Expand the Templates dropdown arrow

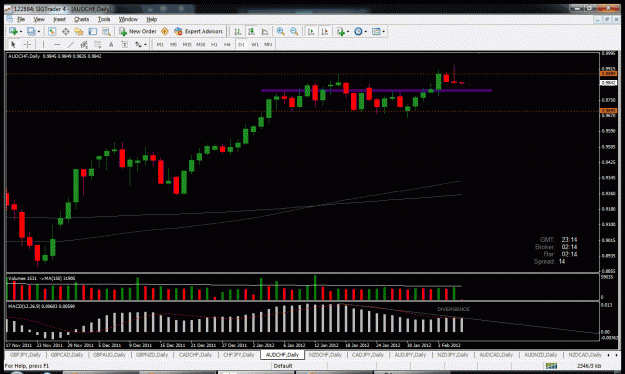[x=383, y=31]
